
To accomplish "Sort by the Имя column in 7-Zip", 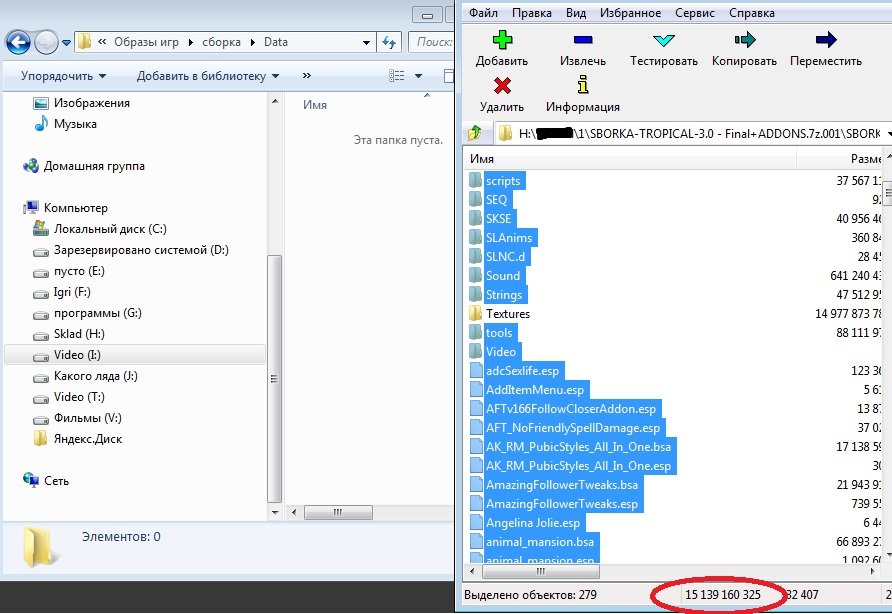I will (x=630, y=159).
